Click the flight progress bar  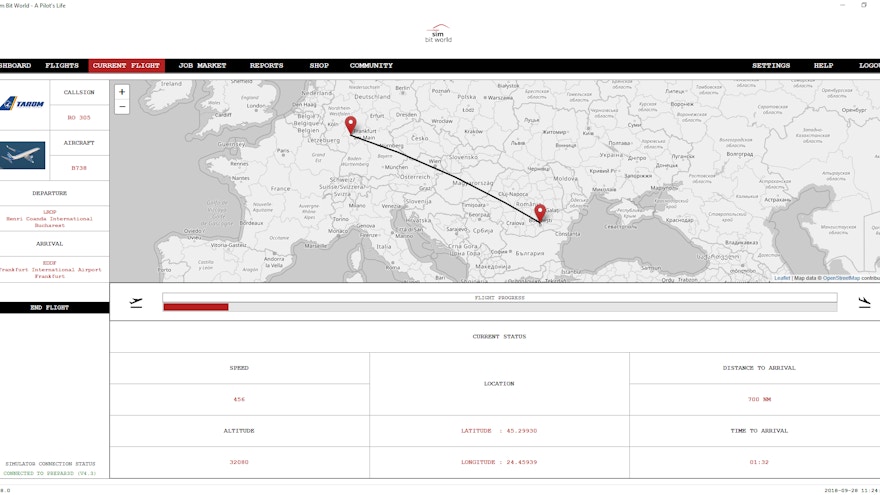pyautogui.click(x=499, y=307)
